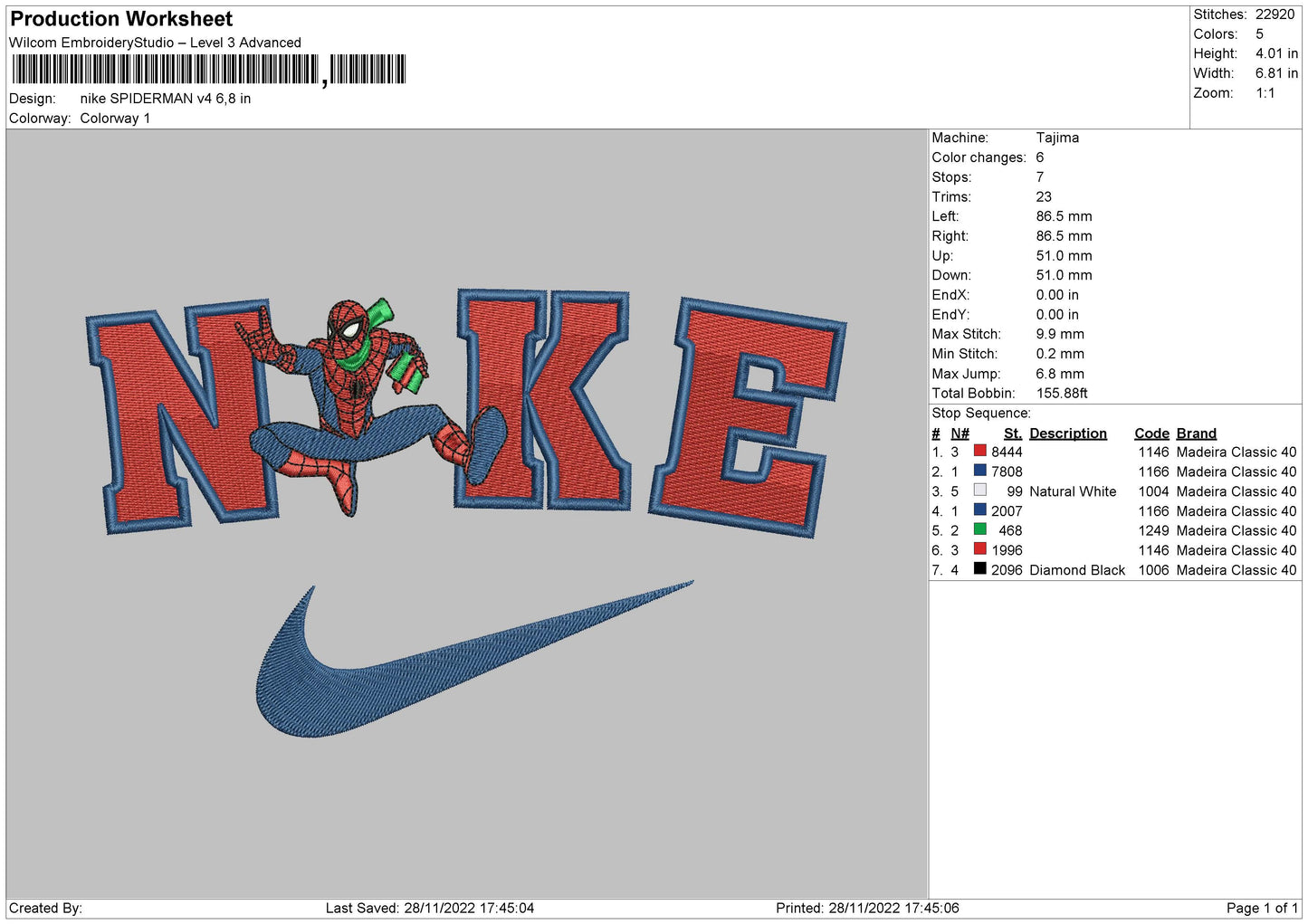
Task: Click the Diamond Black color swatch
Action: pyautogui.click(x=979, y=569)
